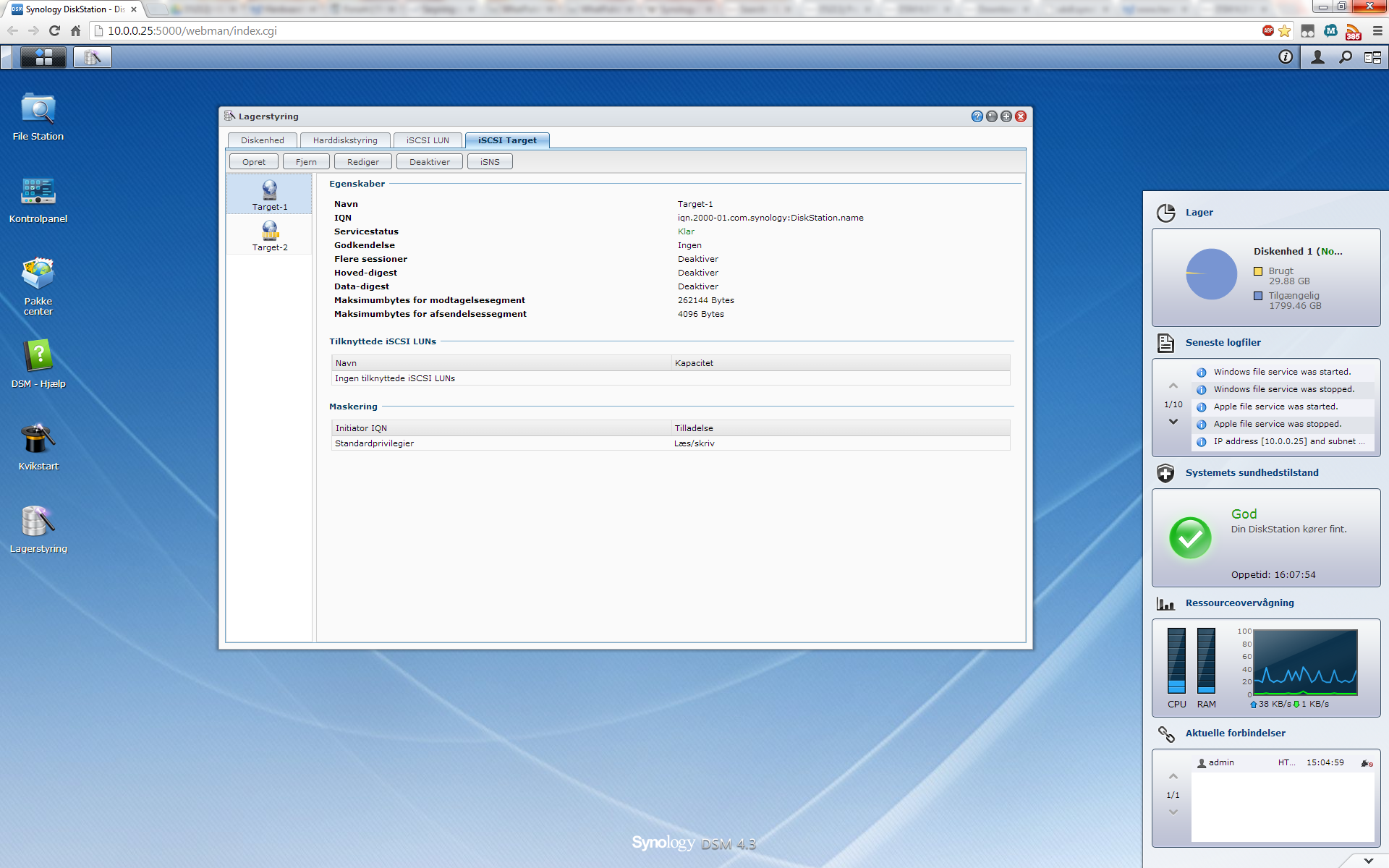Switch to Harddiskstyring tab
Image resolution: width=1389 pixels, height=868 pixels.
click(345, 140)
